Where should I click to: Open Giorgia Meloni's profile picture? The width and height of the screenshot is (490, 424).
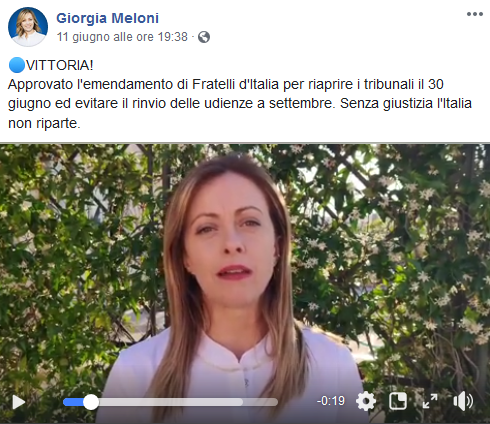click(28, 27)
